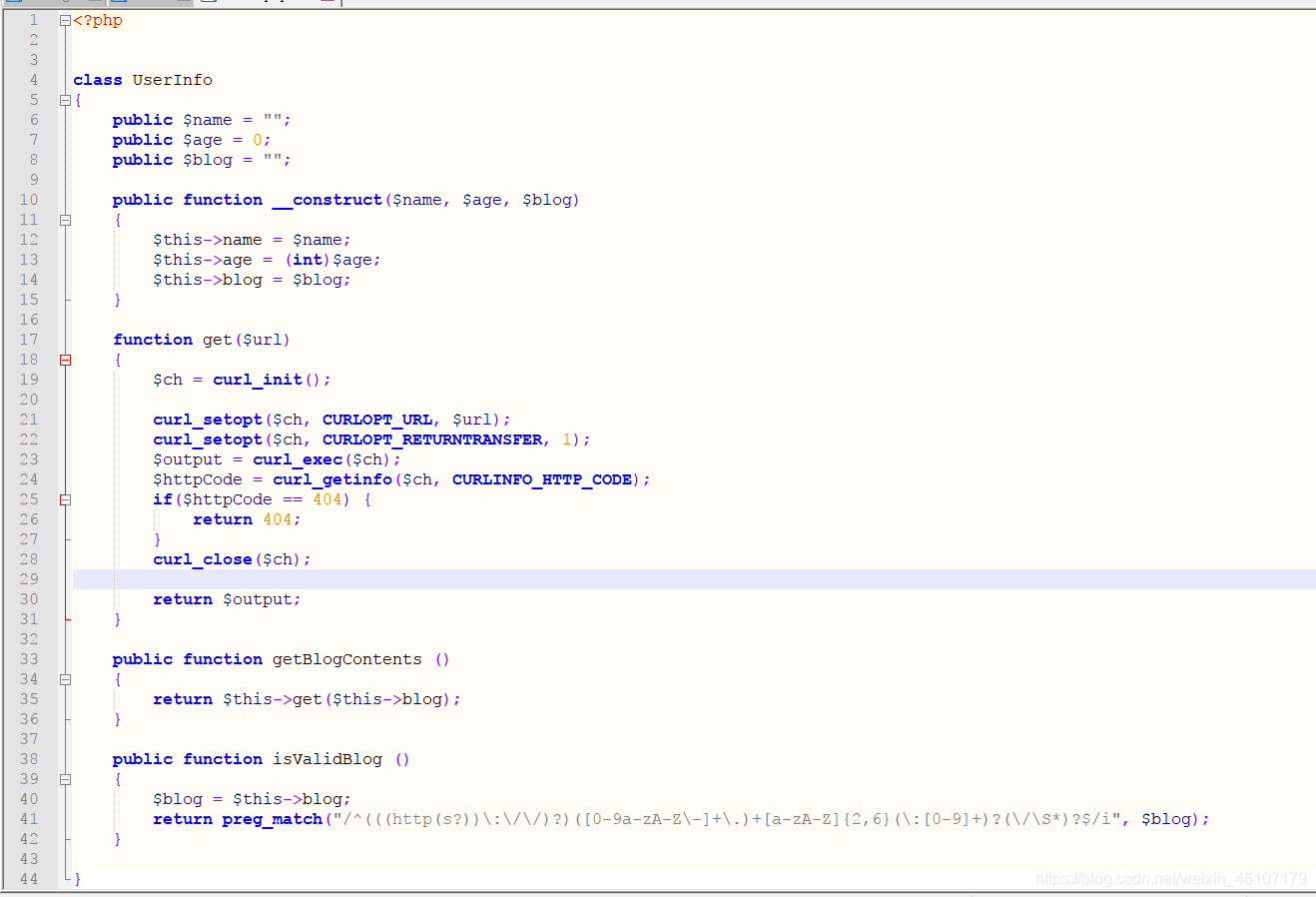This screenshot has width=1316, height=897.
Task: Click the CURLINFO_HTTP_CODE constant
Action: [x=542, y=479]
